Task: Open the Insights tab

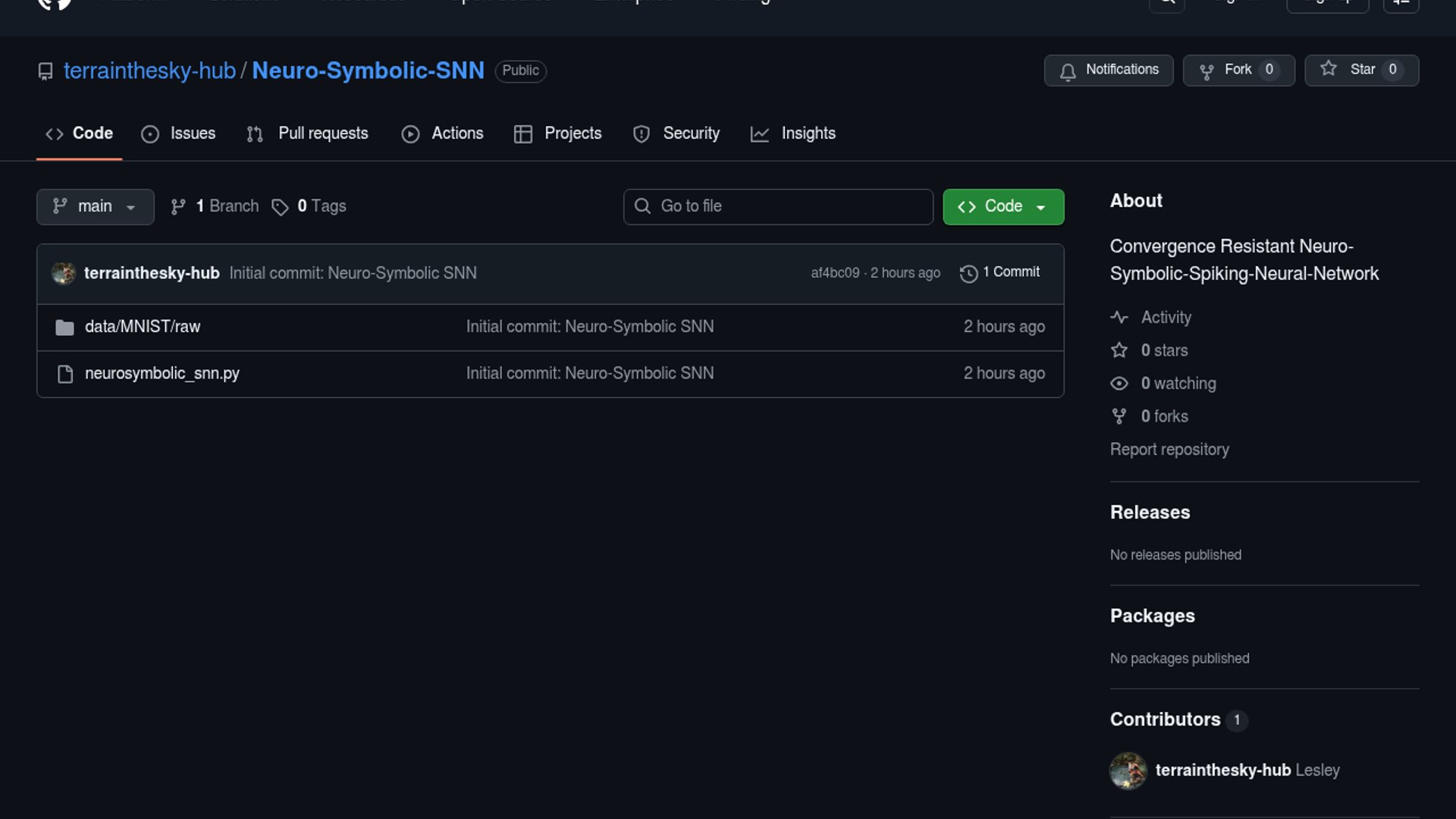Action: 793,133
